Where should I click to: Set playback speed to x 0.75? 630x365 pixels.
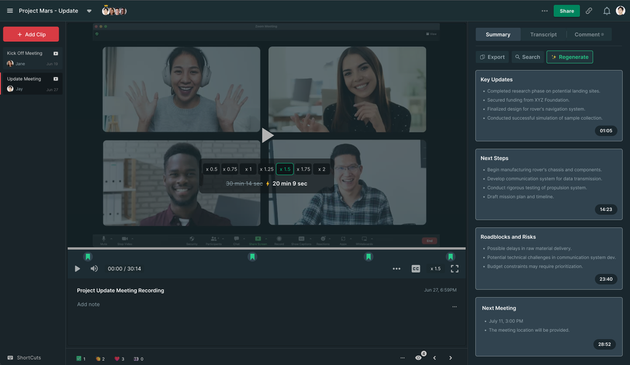229,169
